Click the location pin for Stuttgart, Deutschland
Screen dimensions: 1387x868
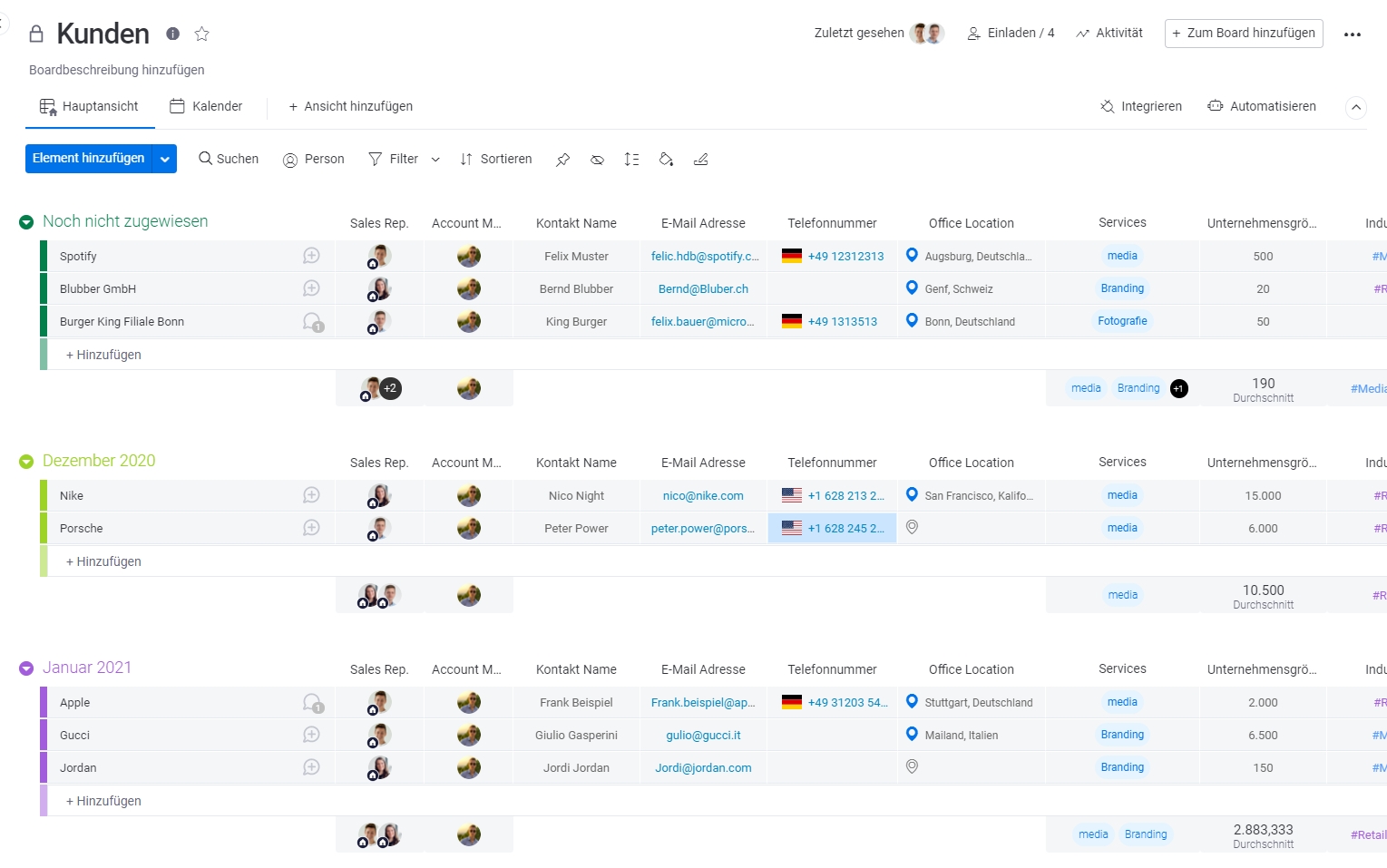pos(912,701)
